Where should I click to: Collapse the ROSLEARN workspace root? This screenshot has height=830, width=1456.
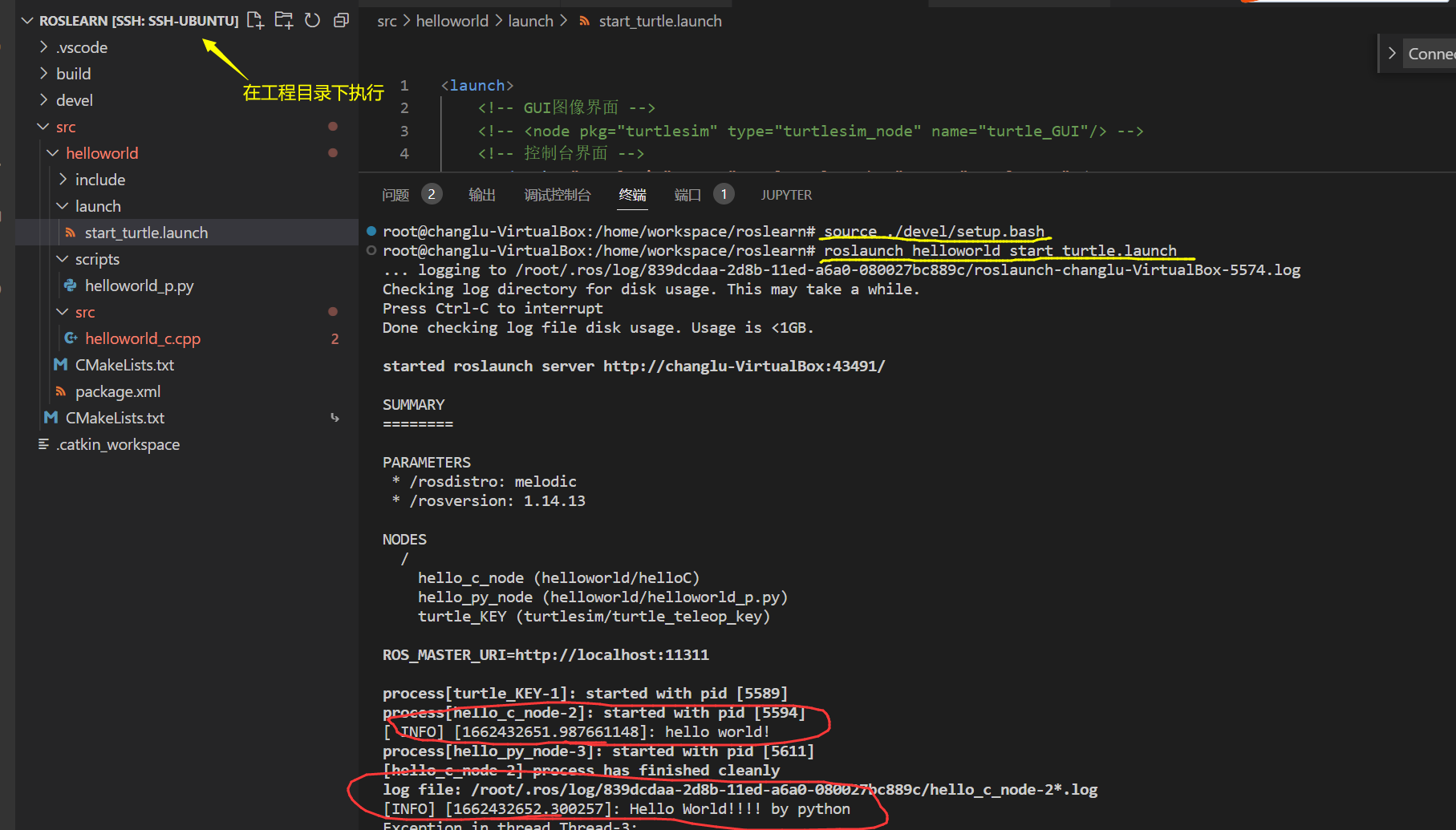(27, 21)
